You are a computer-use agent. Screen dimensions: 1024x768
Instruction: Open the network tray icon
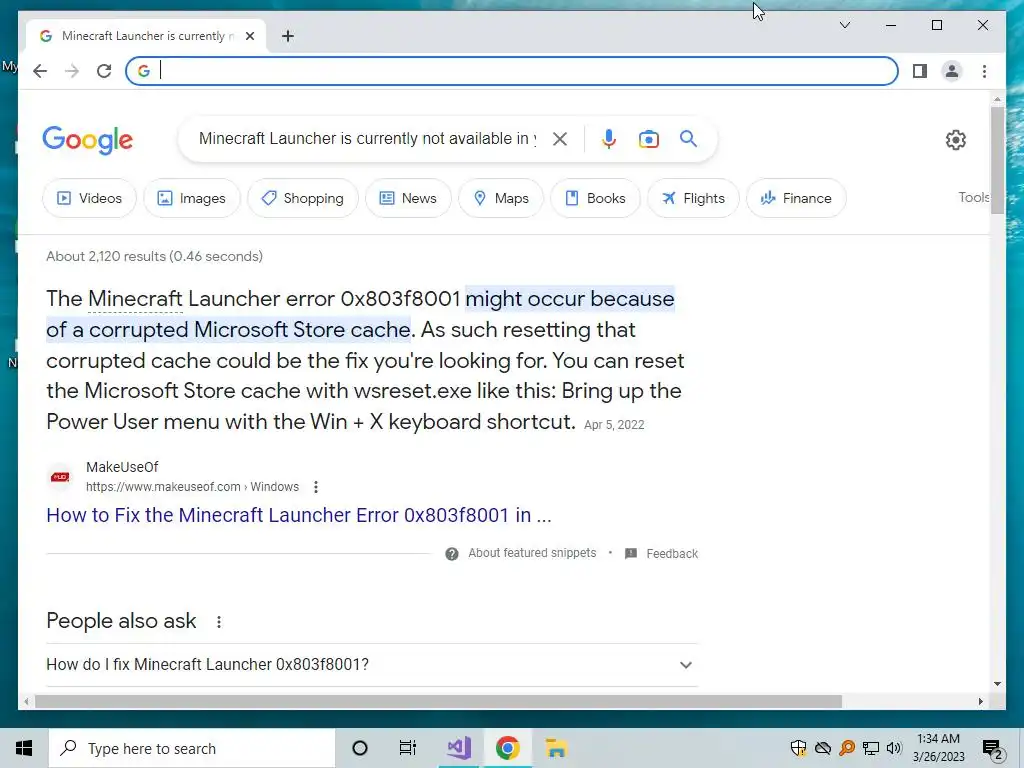point(871,748)
